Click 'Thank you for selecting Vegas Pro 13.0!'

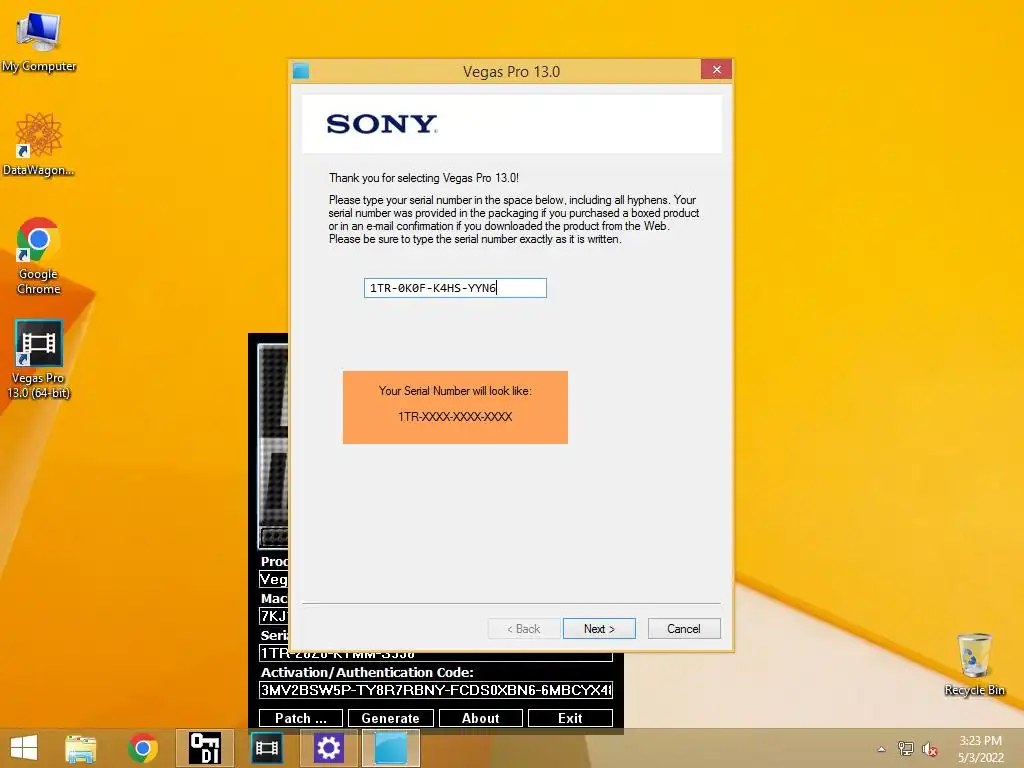pyautogui.click(x=424, y=178)
